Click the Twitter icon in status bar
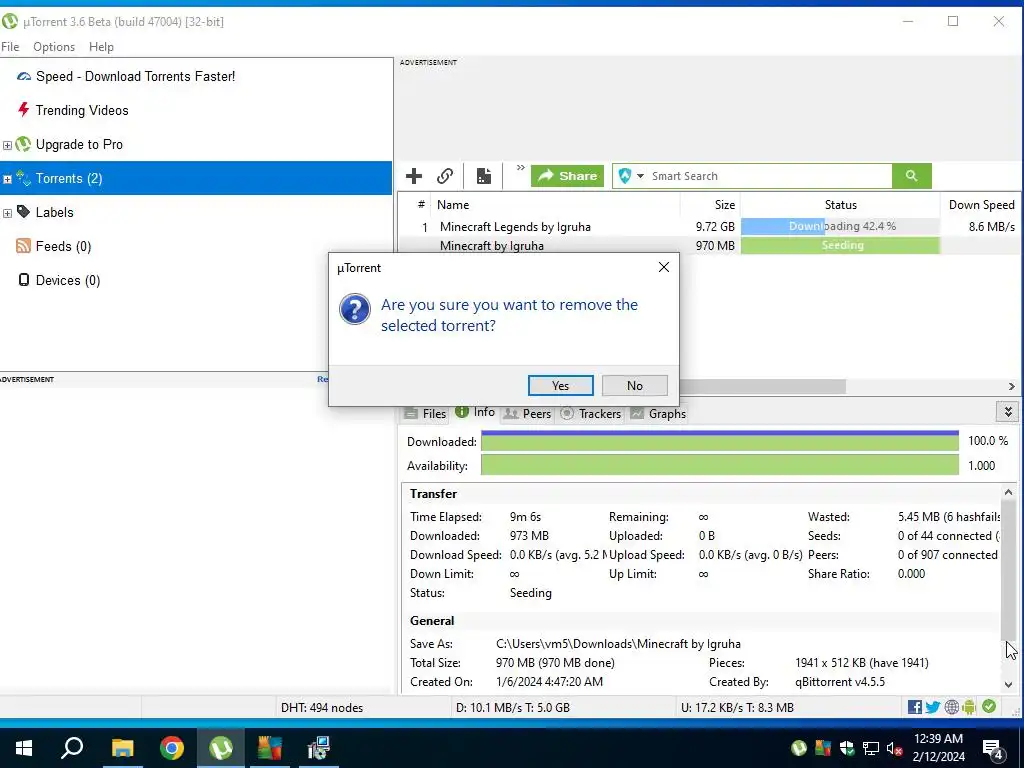 click(x=933, y=707)
